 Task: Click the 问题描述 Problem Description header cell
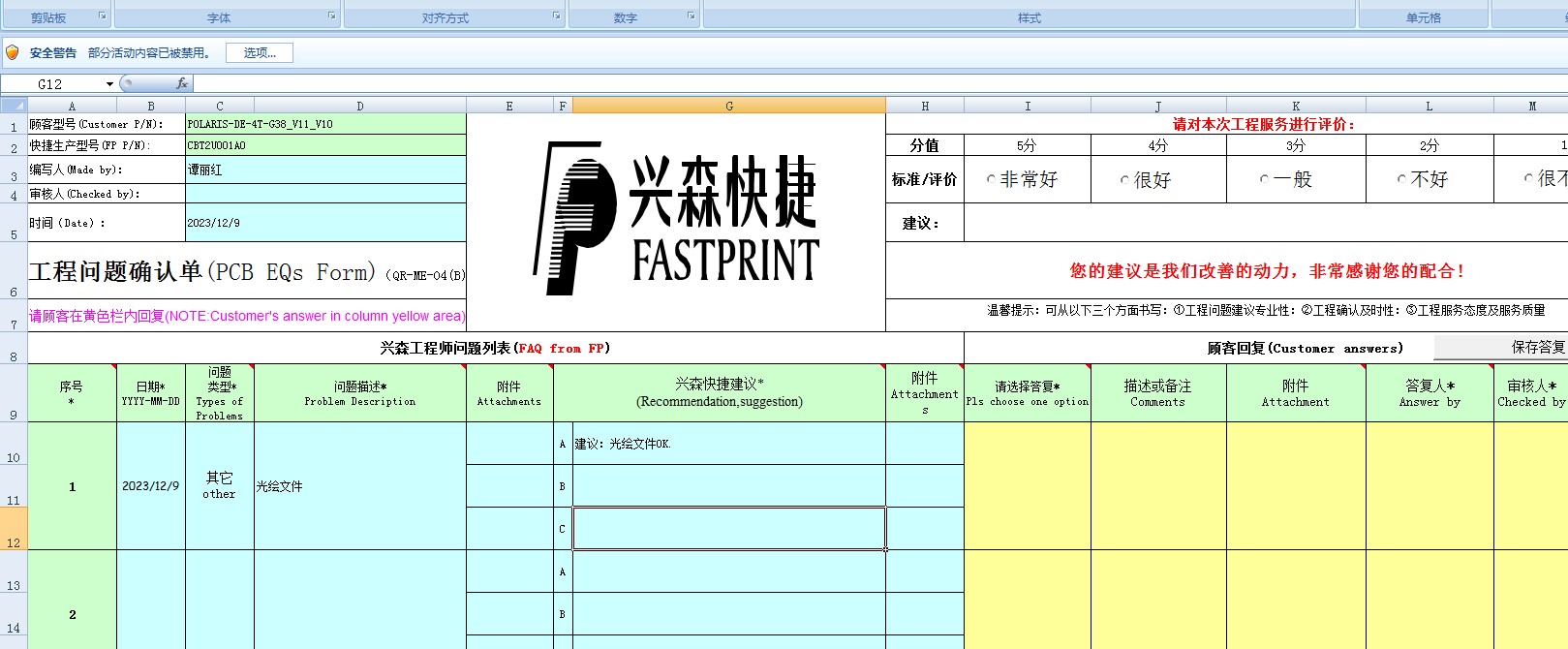360,393
